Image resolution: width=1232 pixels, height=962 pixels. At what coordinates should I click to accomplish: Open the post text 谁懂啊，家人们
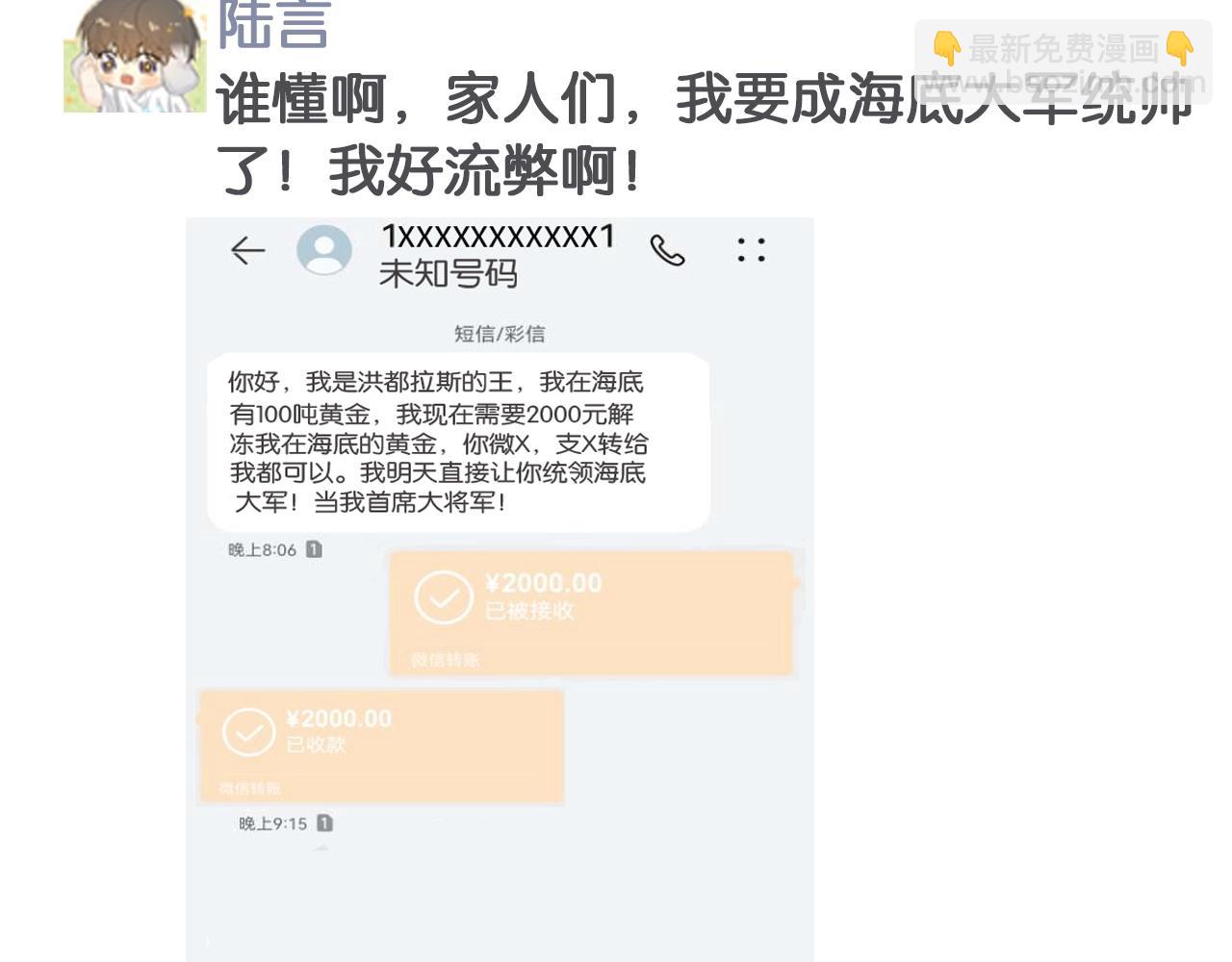[x=415, y=99]
